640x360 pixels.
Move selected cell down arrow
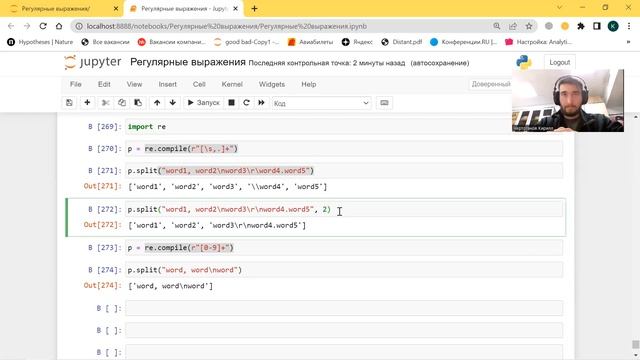173,103
